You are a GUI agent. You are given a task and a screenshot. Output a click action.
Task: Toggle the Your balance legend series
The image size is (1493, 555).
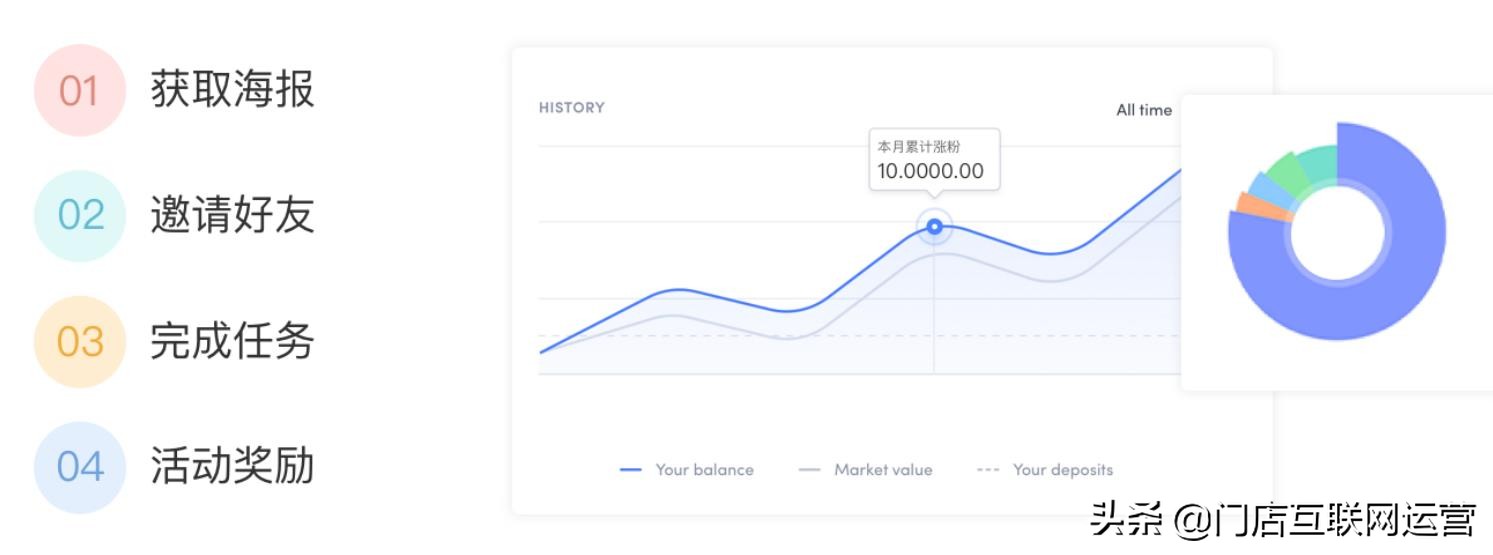pos(687,470)
